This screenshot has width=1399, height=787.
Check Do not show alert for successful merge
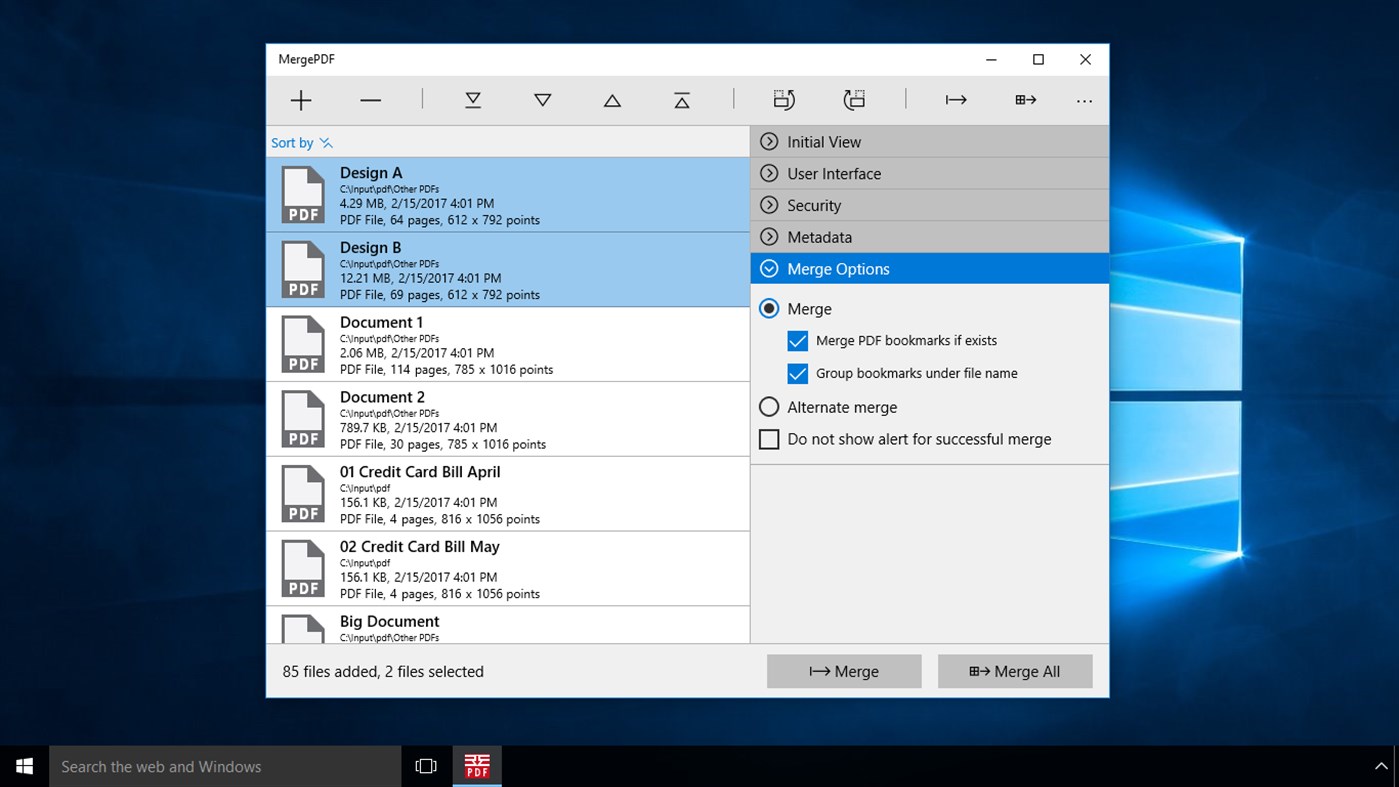coord(769,438)
